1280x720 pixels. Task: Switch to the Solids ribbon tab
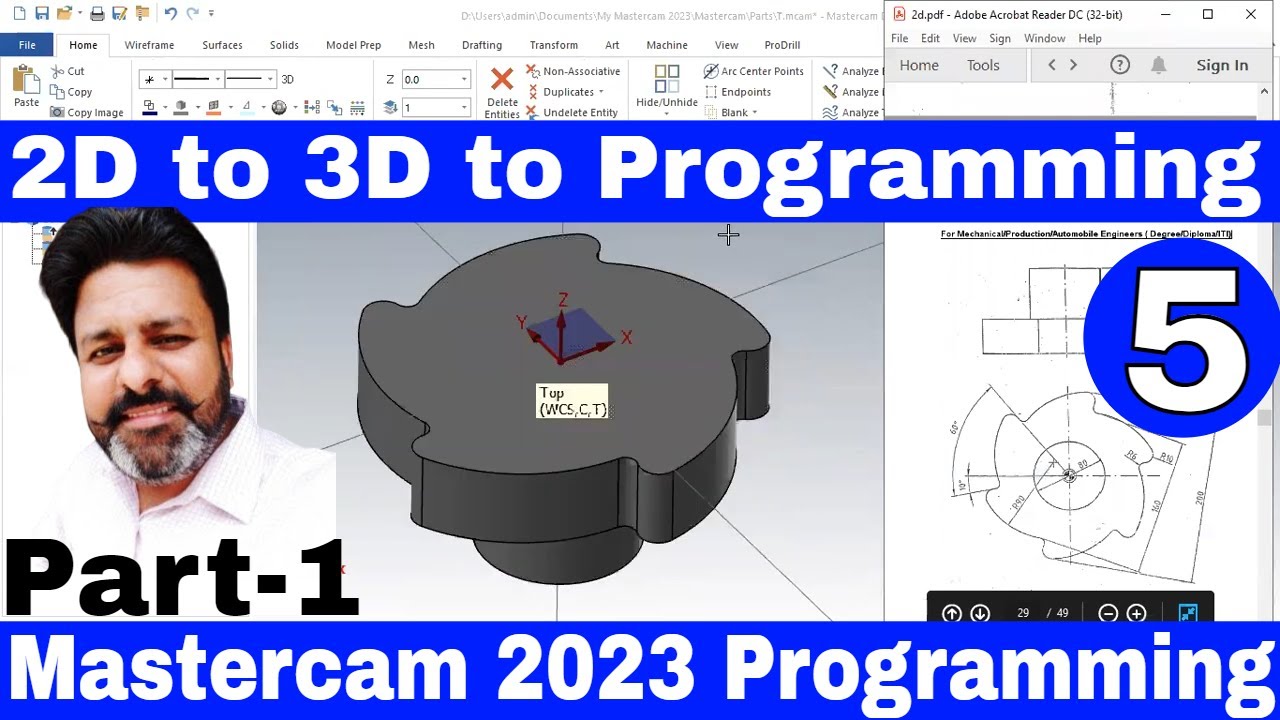coord(284,45)
